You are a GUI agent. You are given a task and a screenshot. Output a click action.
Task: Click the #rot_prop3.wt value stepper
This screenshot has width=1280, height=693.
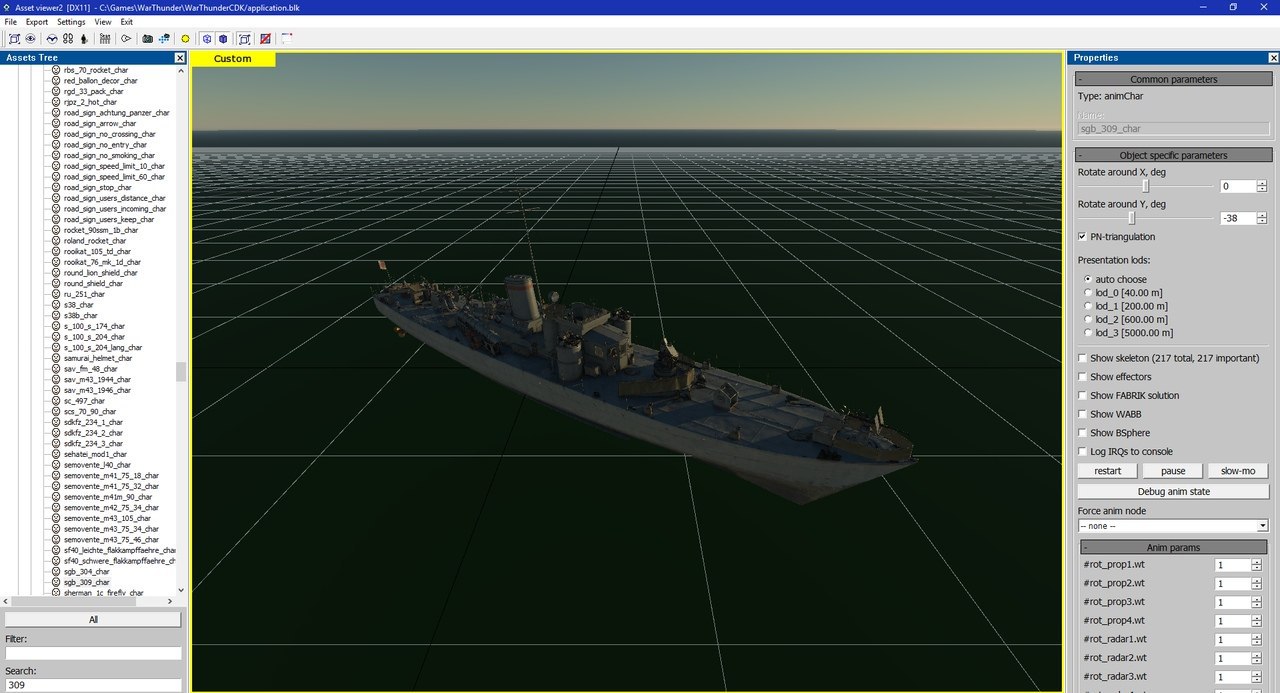point(1256,603)
